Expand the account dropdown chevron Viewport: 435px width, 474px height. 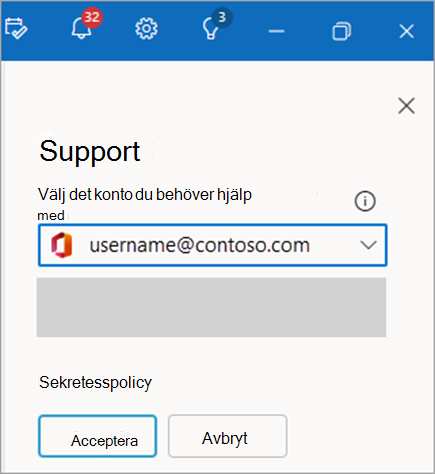[x=368, y=245]
